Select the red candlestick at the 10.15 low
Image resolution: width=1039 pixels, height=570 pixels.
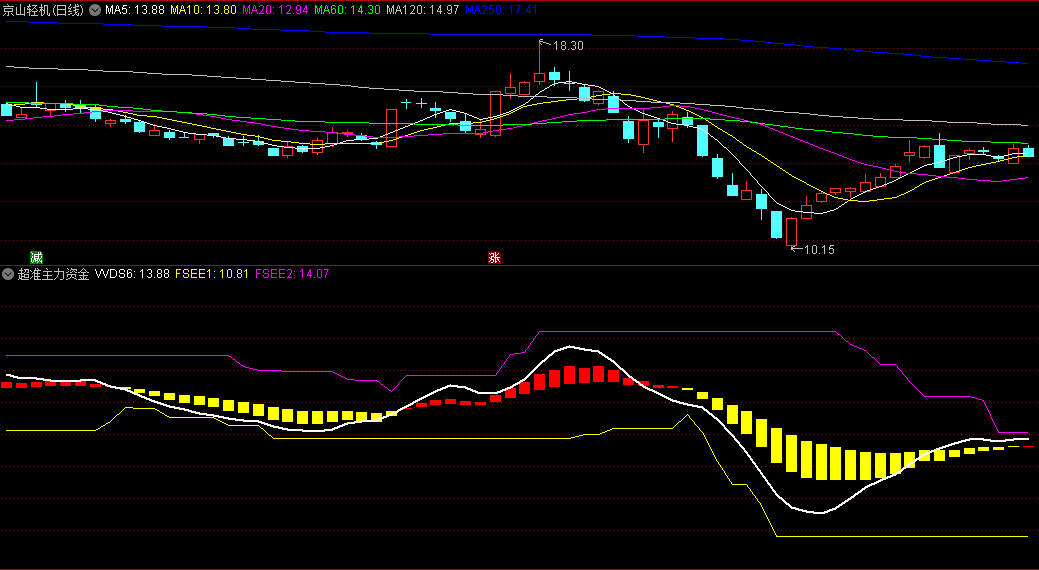tap(791, 232)
